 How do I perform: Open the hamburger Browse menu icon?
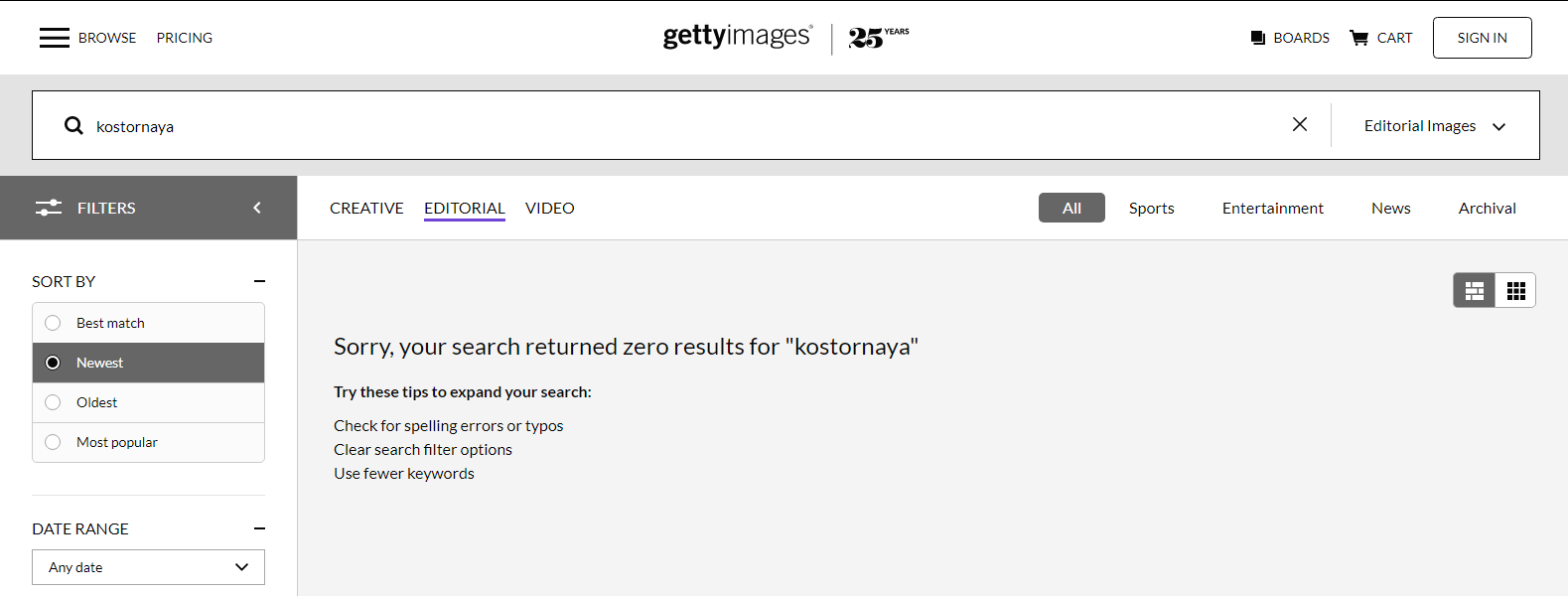pos(55,38)
